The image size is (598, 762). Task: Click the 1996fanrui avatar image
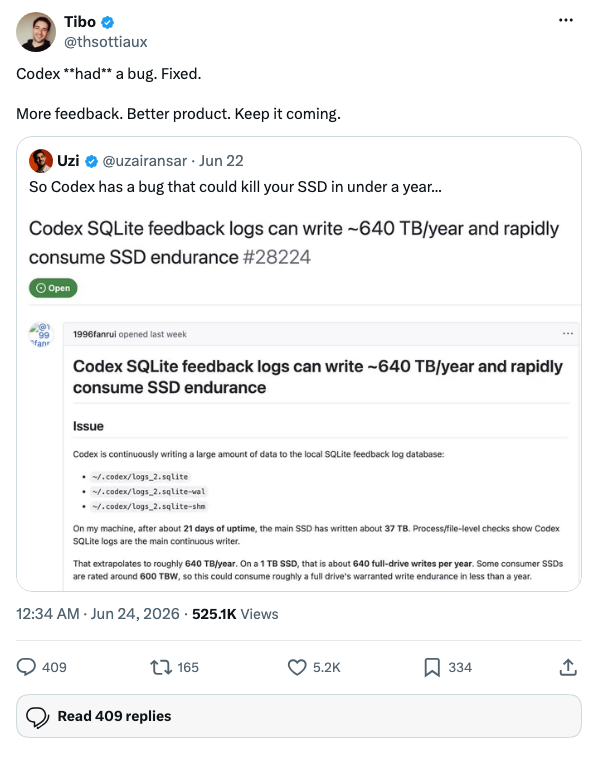tap(41, 335)
